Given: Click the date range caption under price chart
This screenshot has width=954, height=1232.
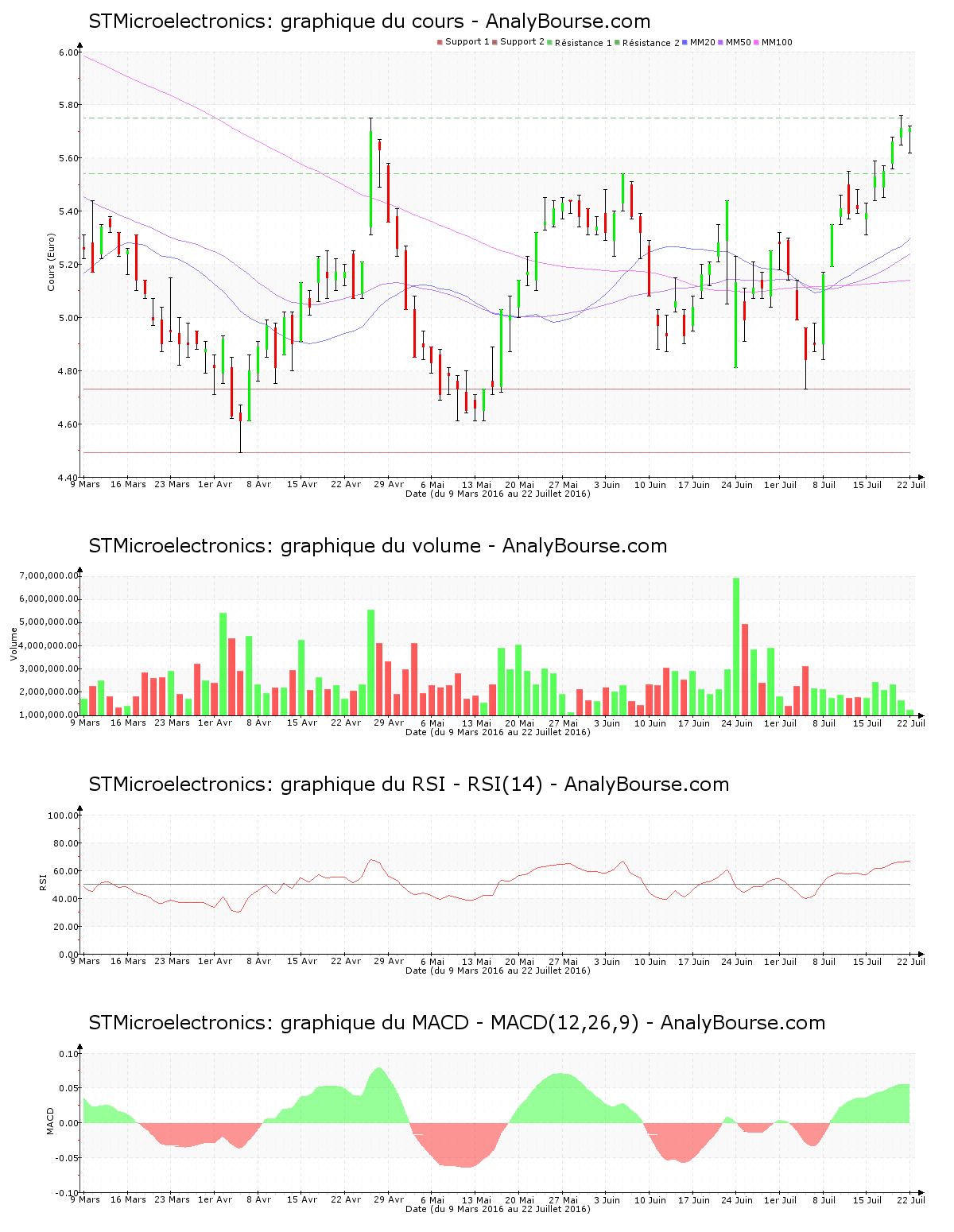Looking at the screenshot, I should pyautogui.click(x=498, y=494).
